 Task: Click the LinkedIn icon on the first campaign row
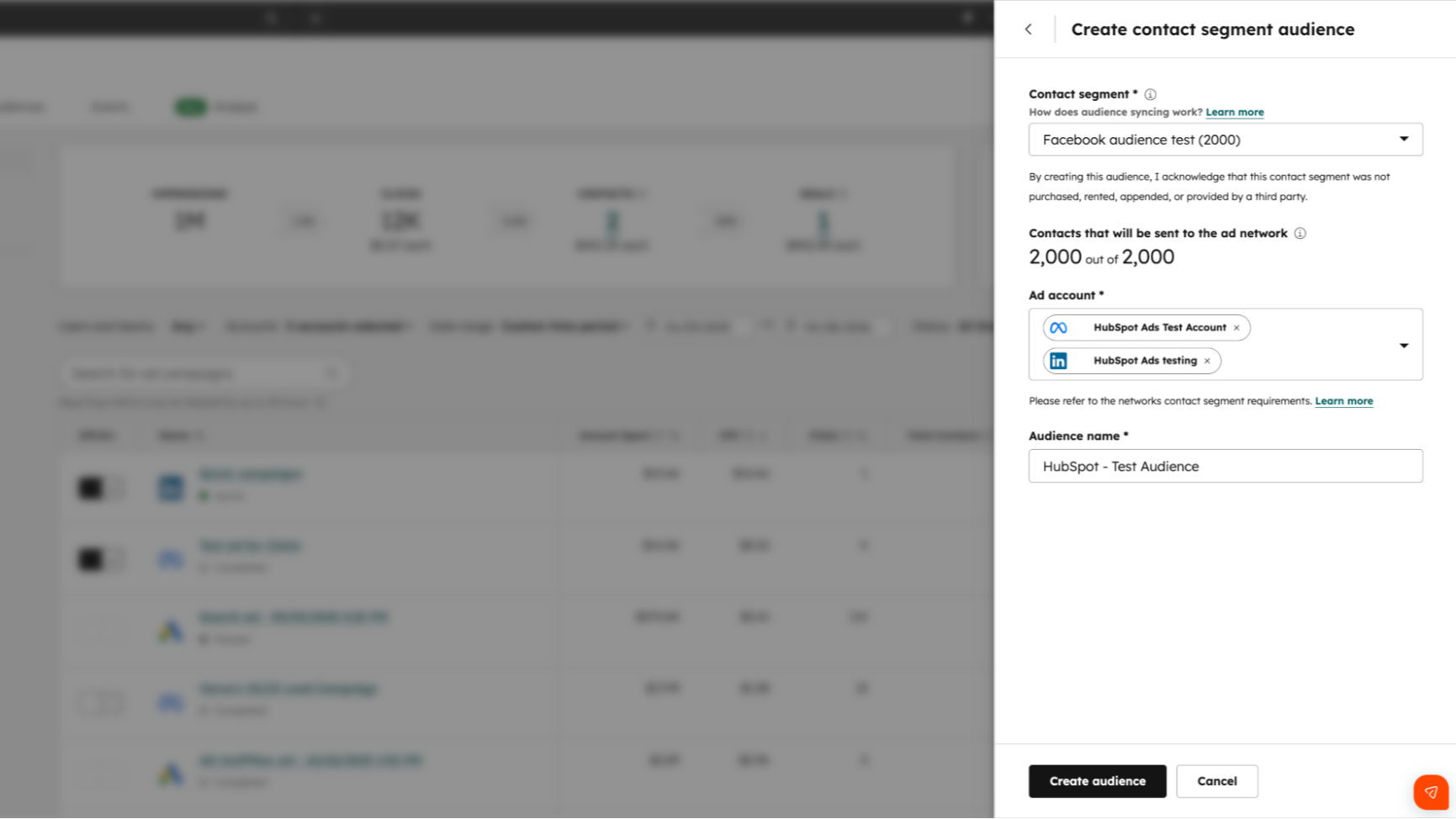coord(170,487)
